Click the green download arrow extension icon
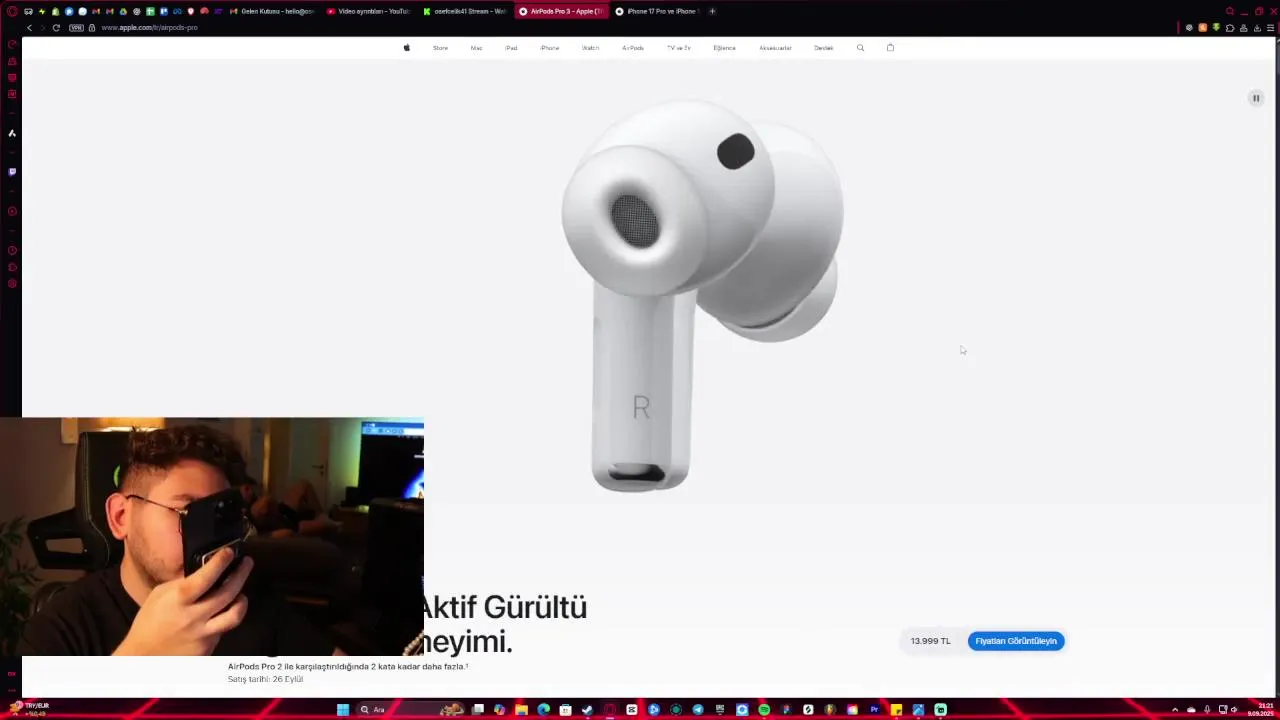Screen dimensions: 1280x720 (1216, 28)
